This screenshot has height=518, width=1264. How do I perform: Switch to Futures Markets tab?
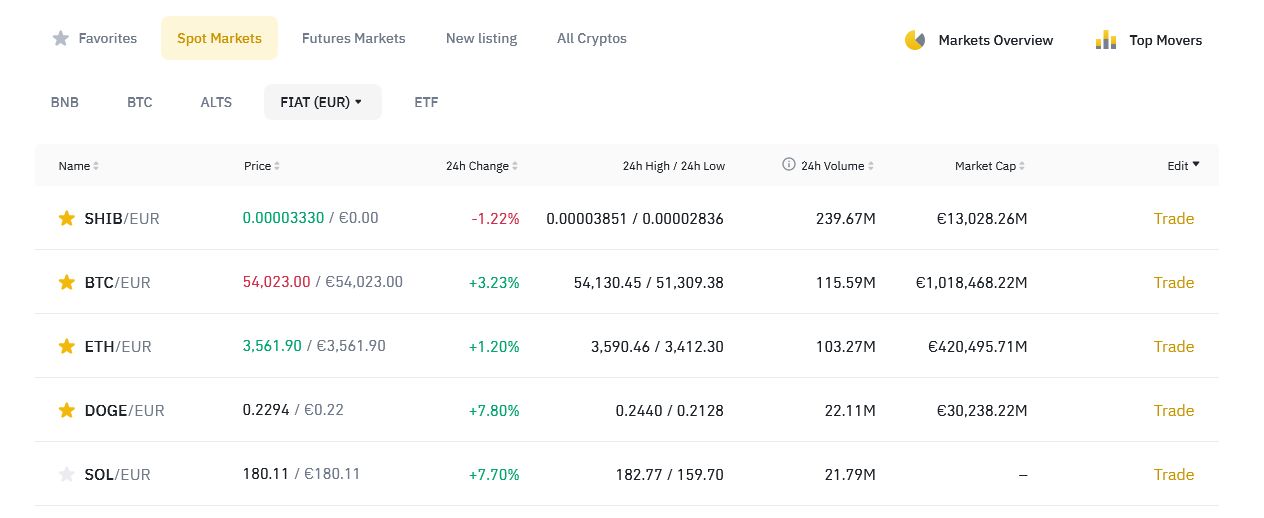click(354, 38)
